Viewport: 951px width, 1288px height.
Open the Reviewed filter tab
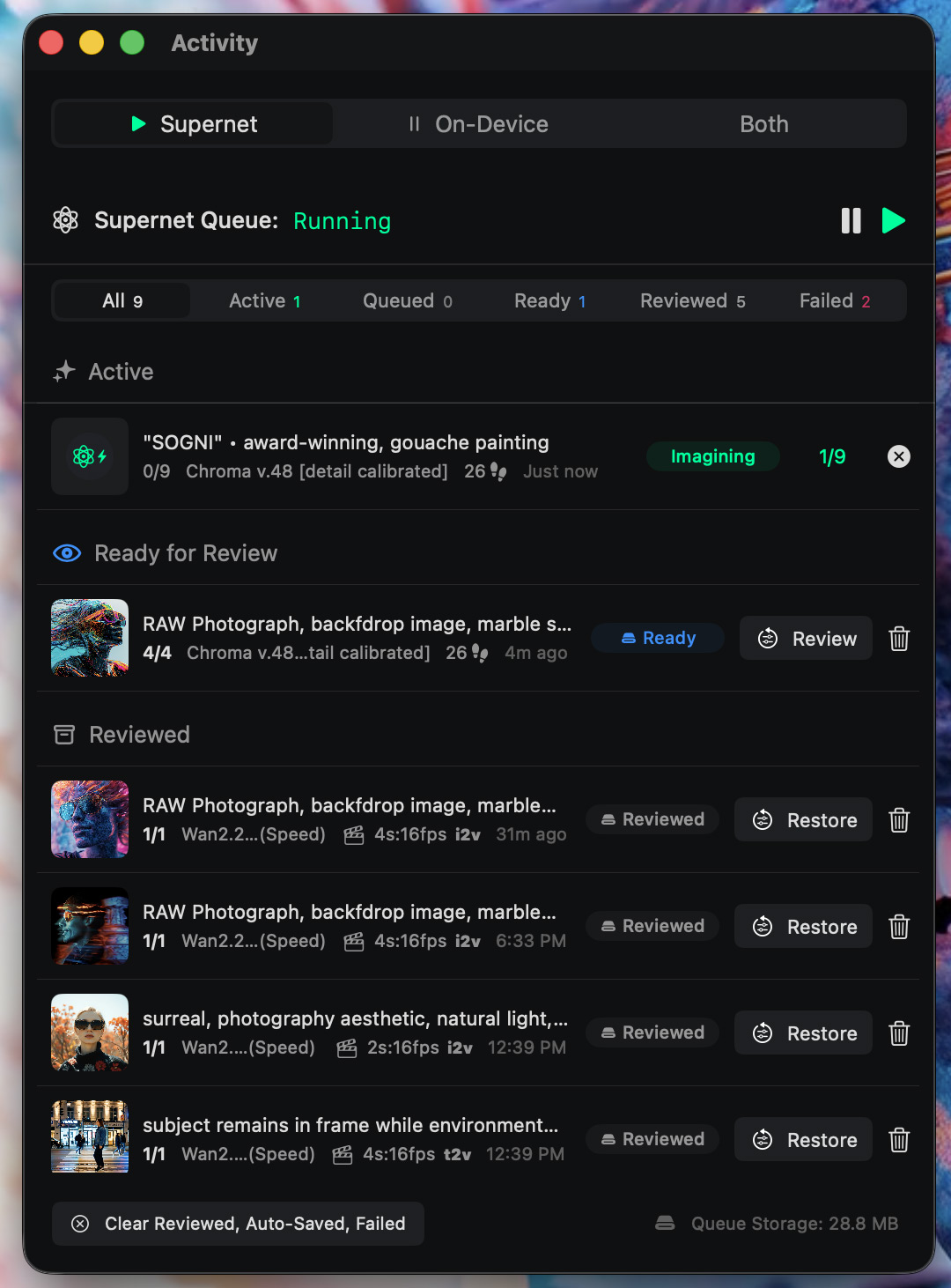[692, 301]
